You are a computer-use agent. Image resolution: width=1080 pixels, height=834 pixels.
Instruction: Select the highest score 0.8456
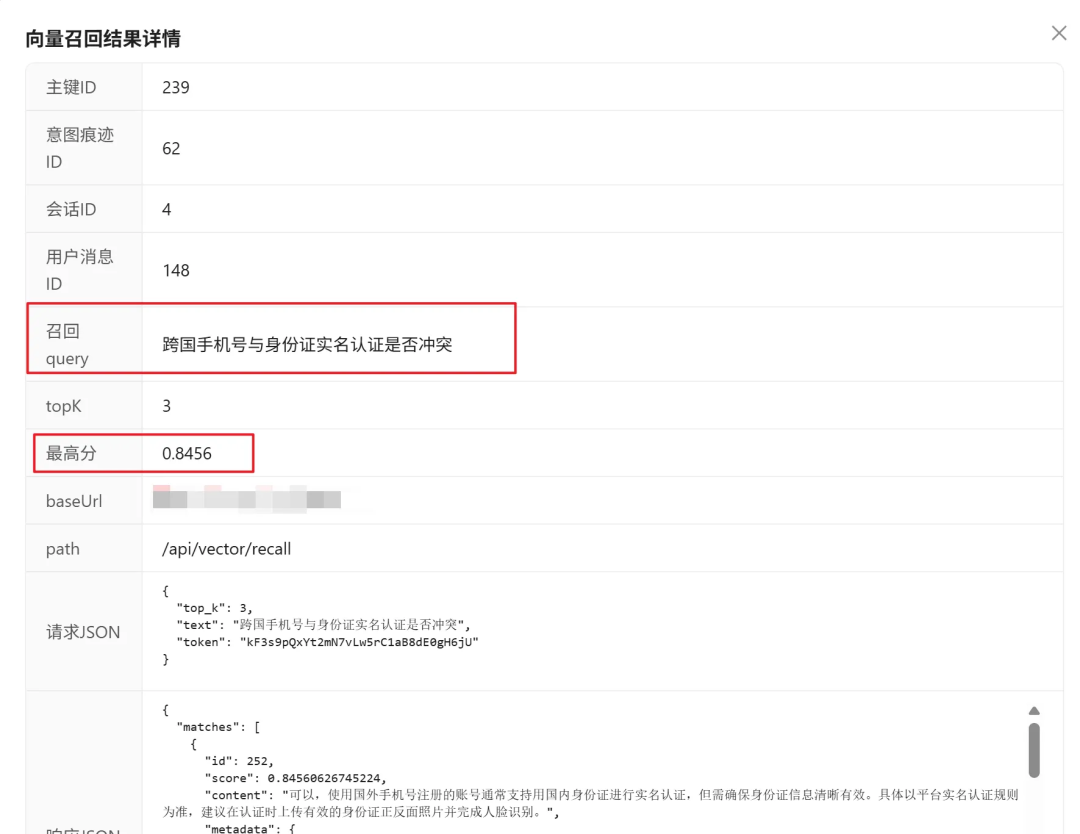[187, 454]
